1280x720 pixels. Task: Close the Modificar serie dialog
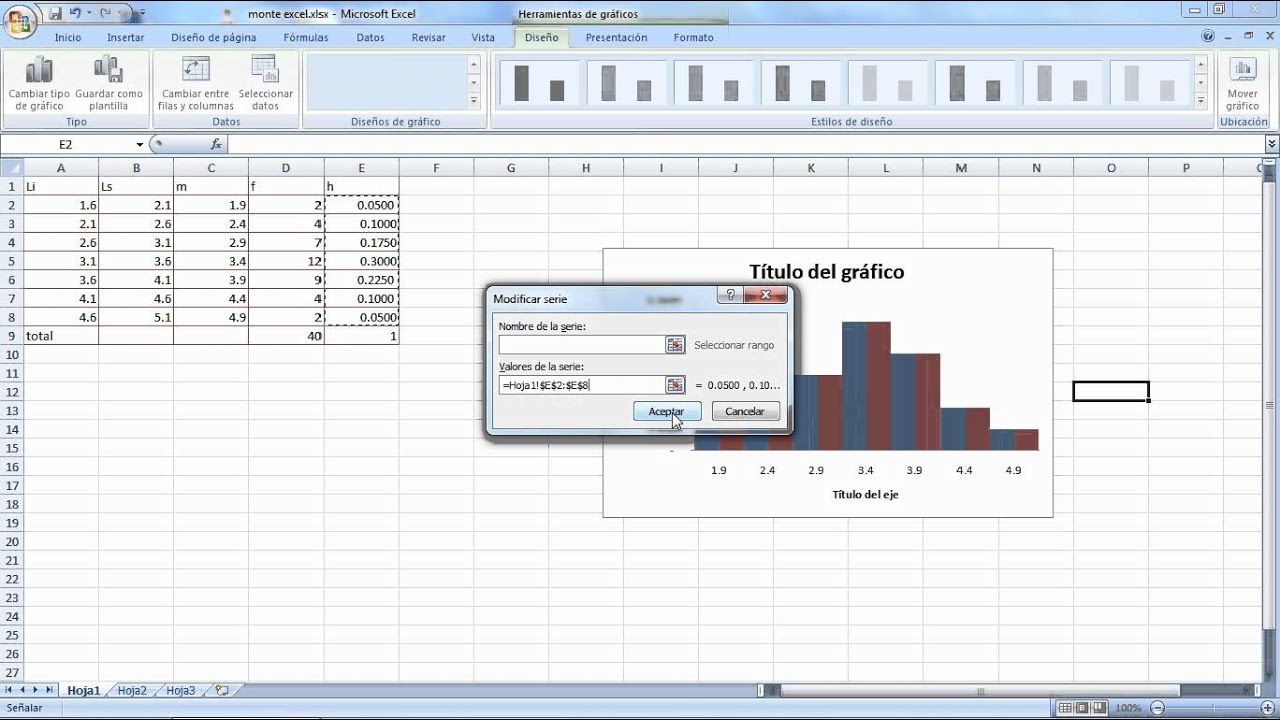(x=765, y=295)
